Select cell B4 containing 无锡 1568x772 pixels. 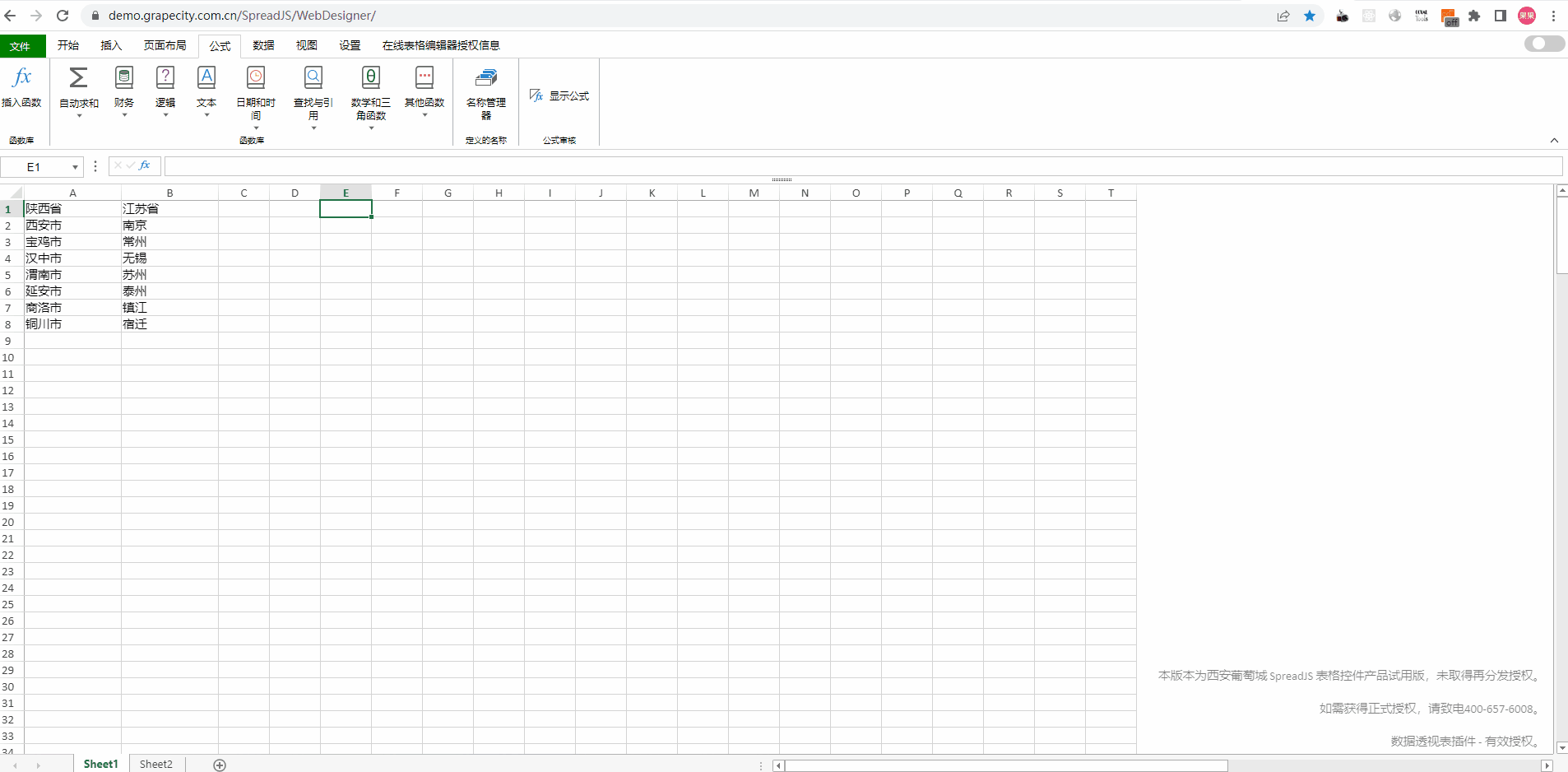click(x=169, y=258)
